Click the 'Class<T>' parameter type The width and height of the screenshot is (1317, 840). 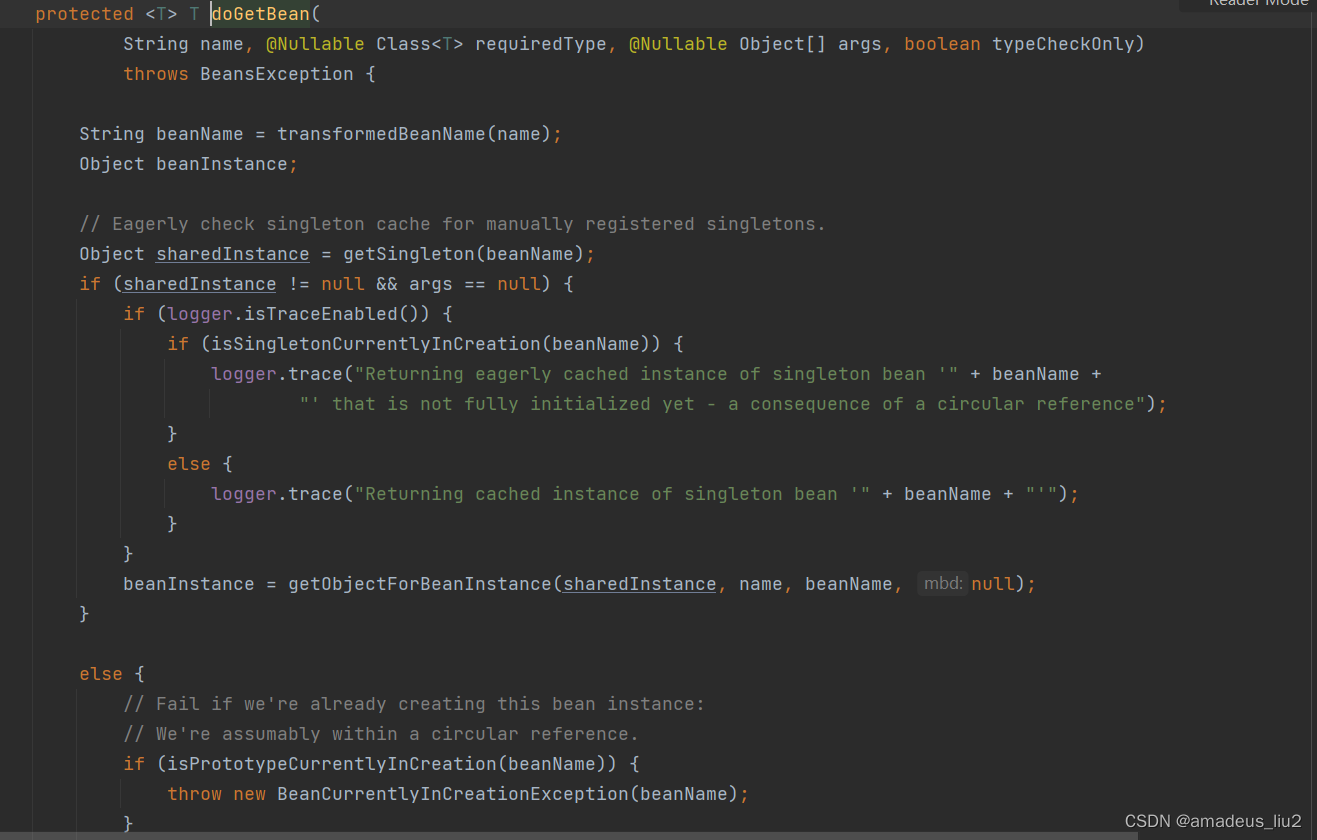tap(420, 44)
